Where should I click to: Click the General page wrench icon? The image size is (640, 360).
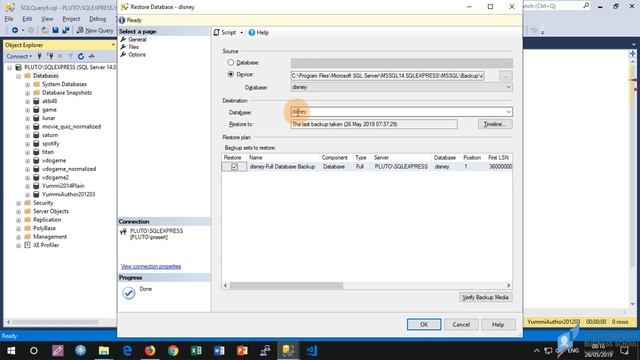pos(123,40)
